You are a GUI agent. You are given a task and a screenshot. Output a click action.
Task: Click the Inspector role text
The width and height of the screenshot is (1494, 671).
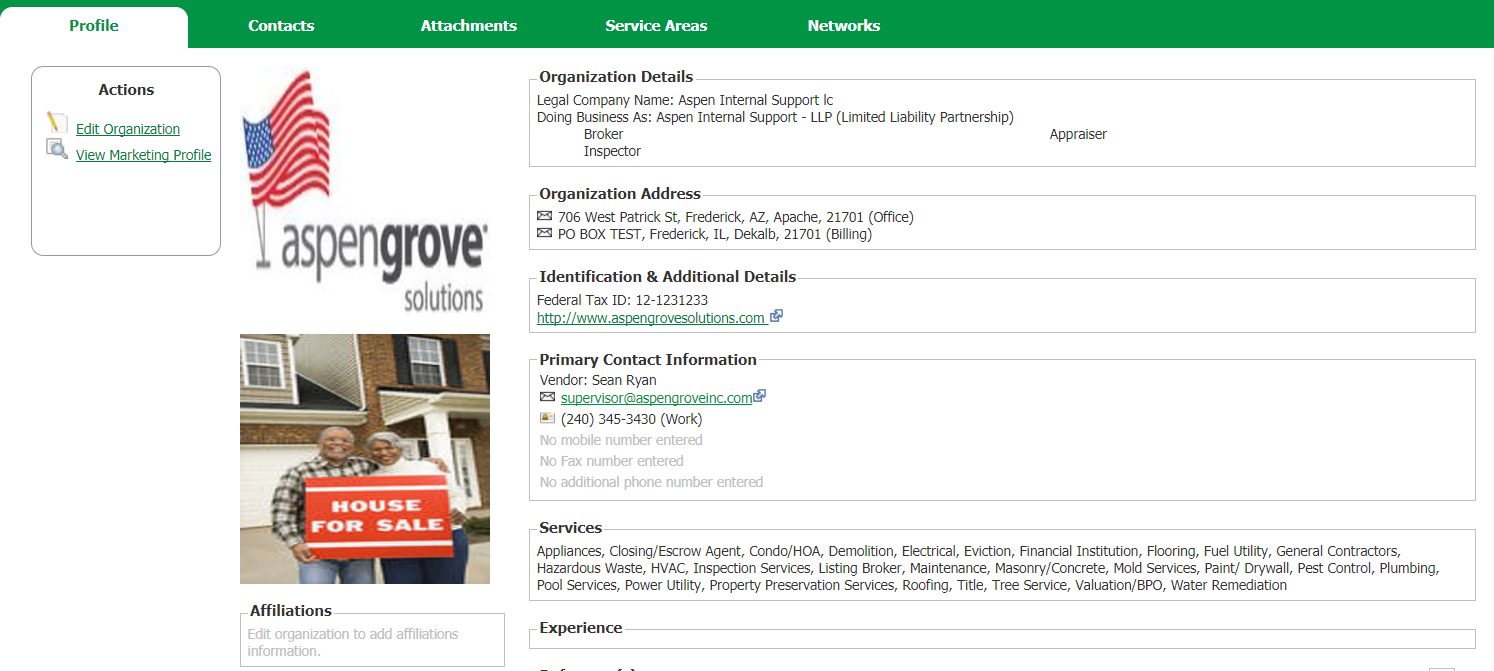click(x=612, y=151)
